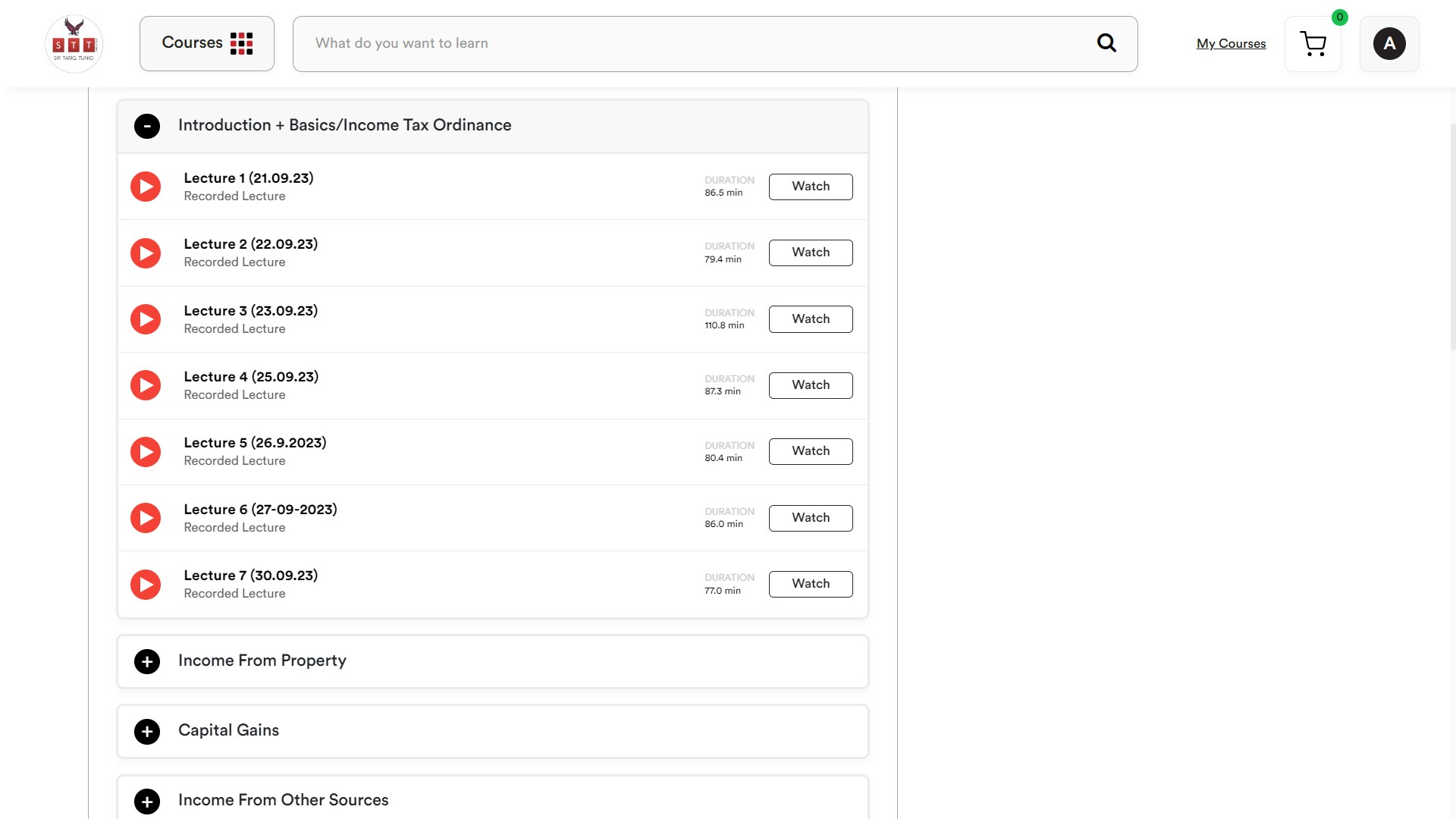Expand the Income From Property section

pyautogui.click(x=147, y=661)
